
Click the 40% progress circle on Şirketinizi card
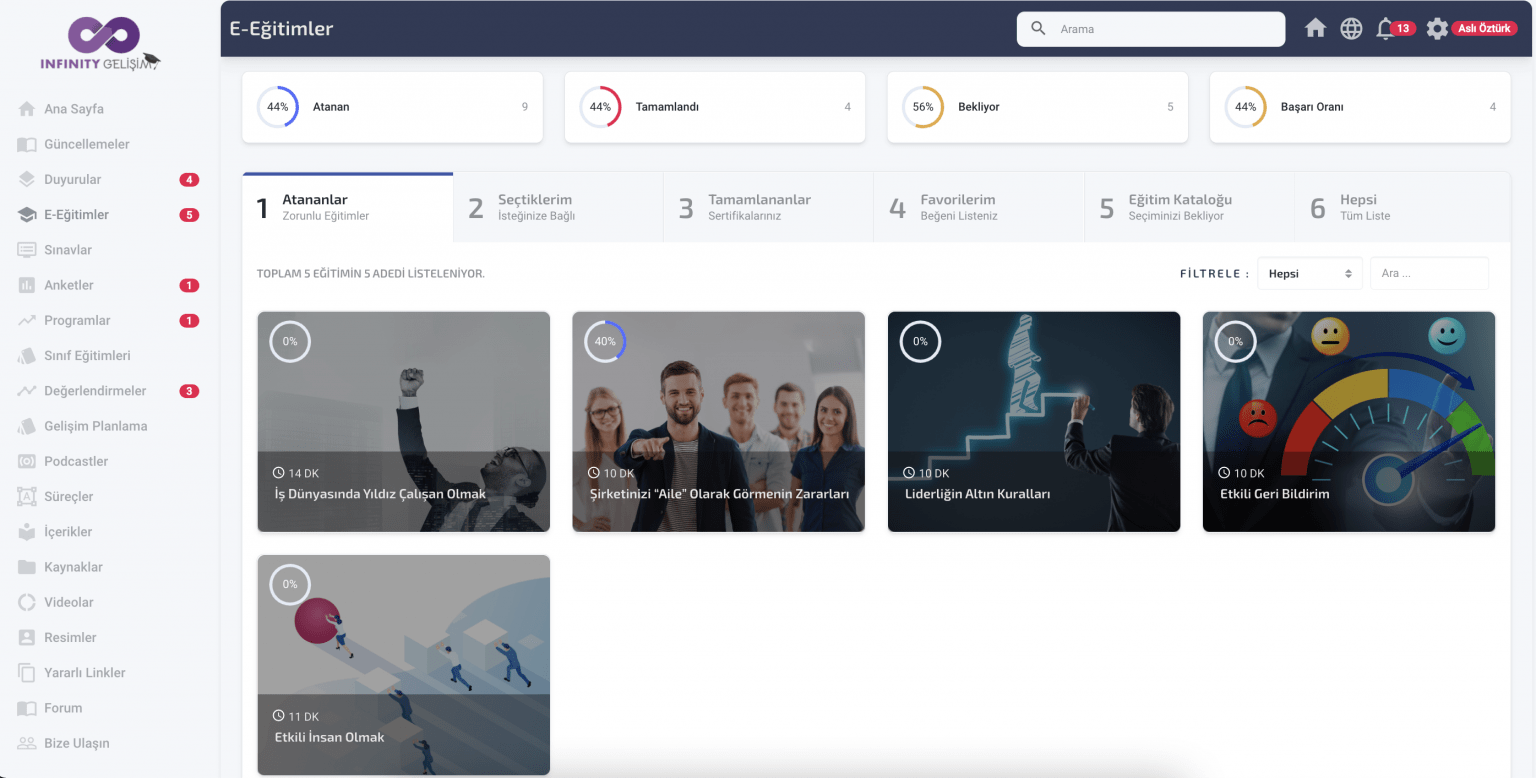pyautogui.click(x=605, y=341)
